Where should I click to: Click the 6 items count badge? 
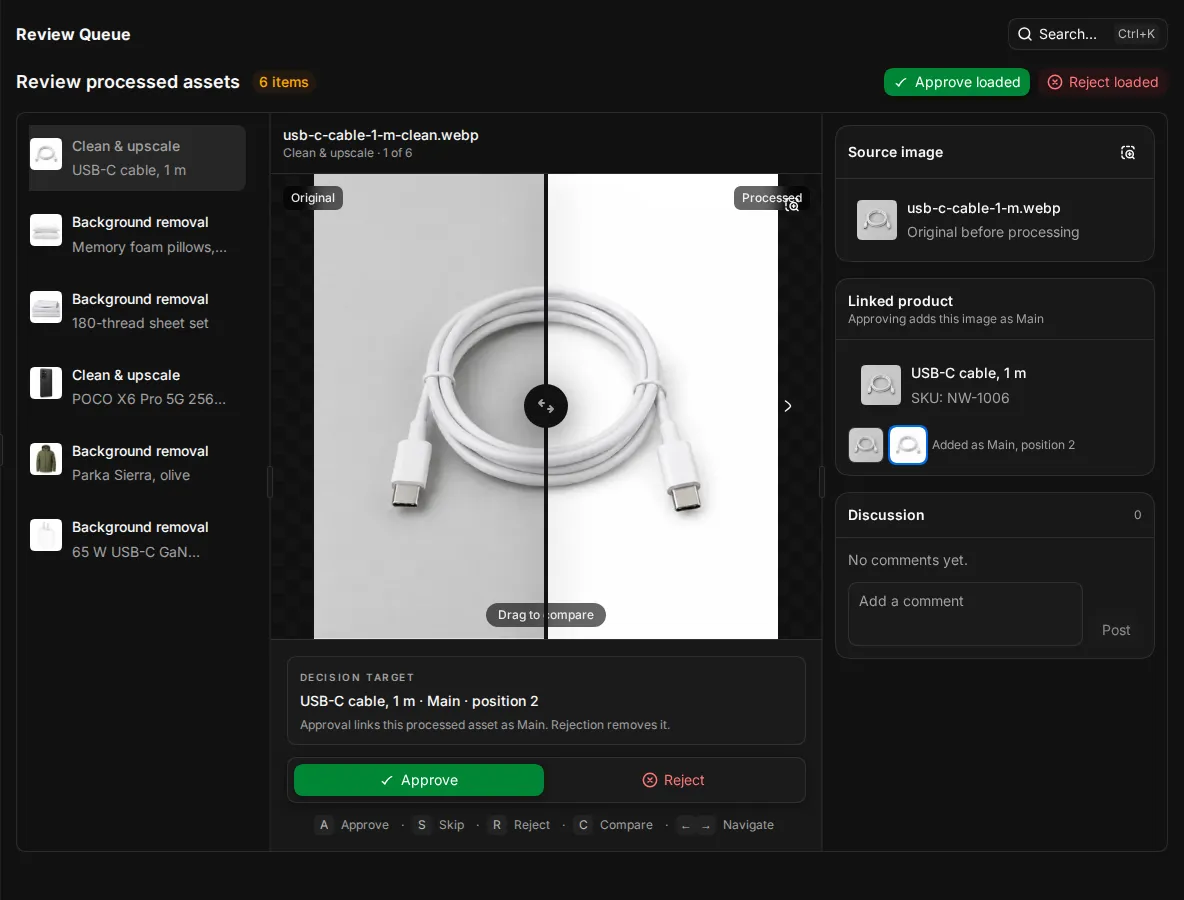click(283, 82)
